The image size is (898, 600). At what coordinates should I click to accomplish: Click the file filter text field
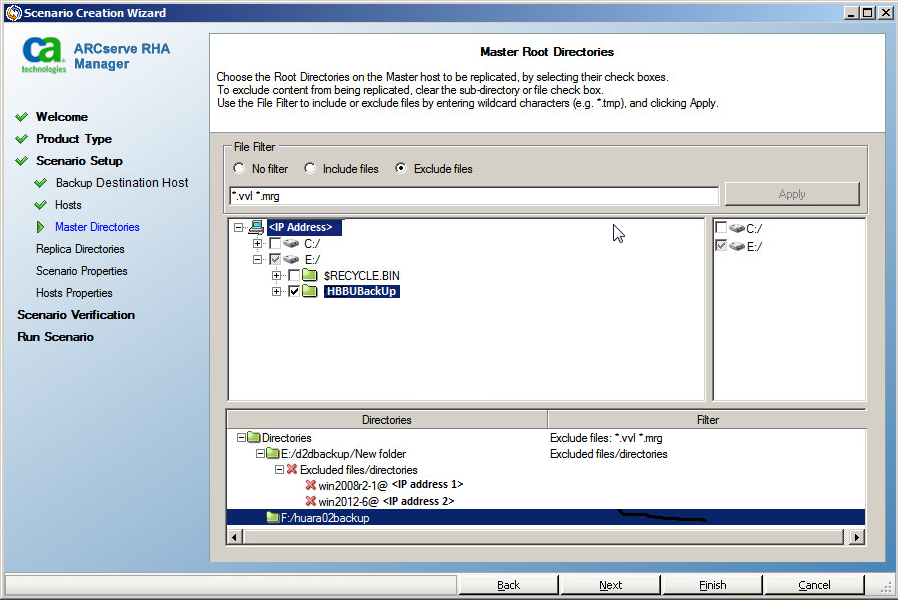tap(474, 196)
